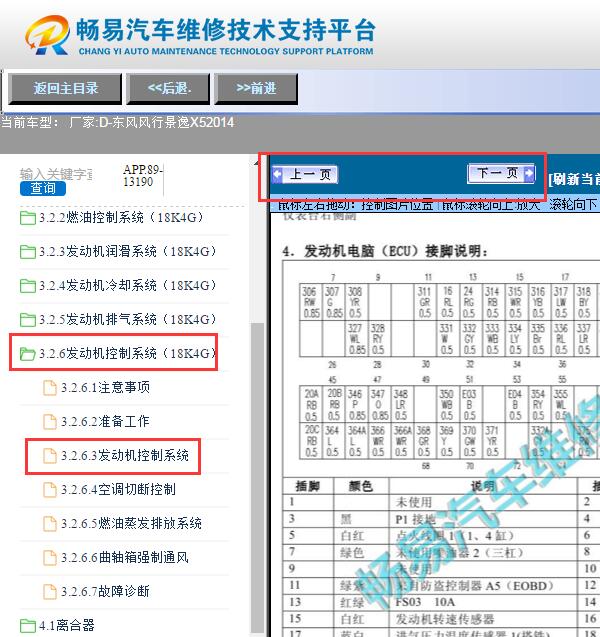Click connector cell 346 P 0.85
The width and height of the screenshot is (600, 637).
pos(356,405)
